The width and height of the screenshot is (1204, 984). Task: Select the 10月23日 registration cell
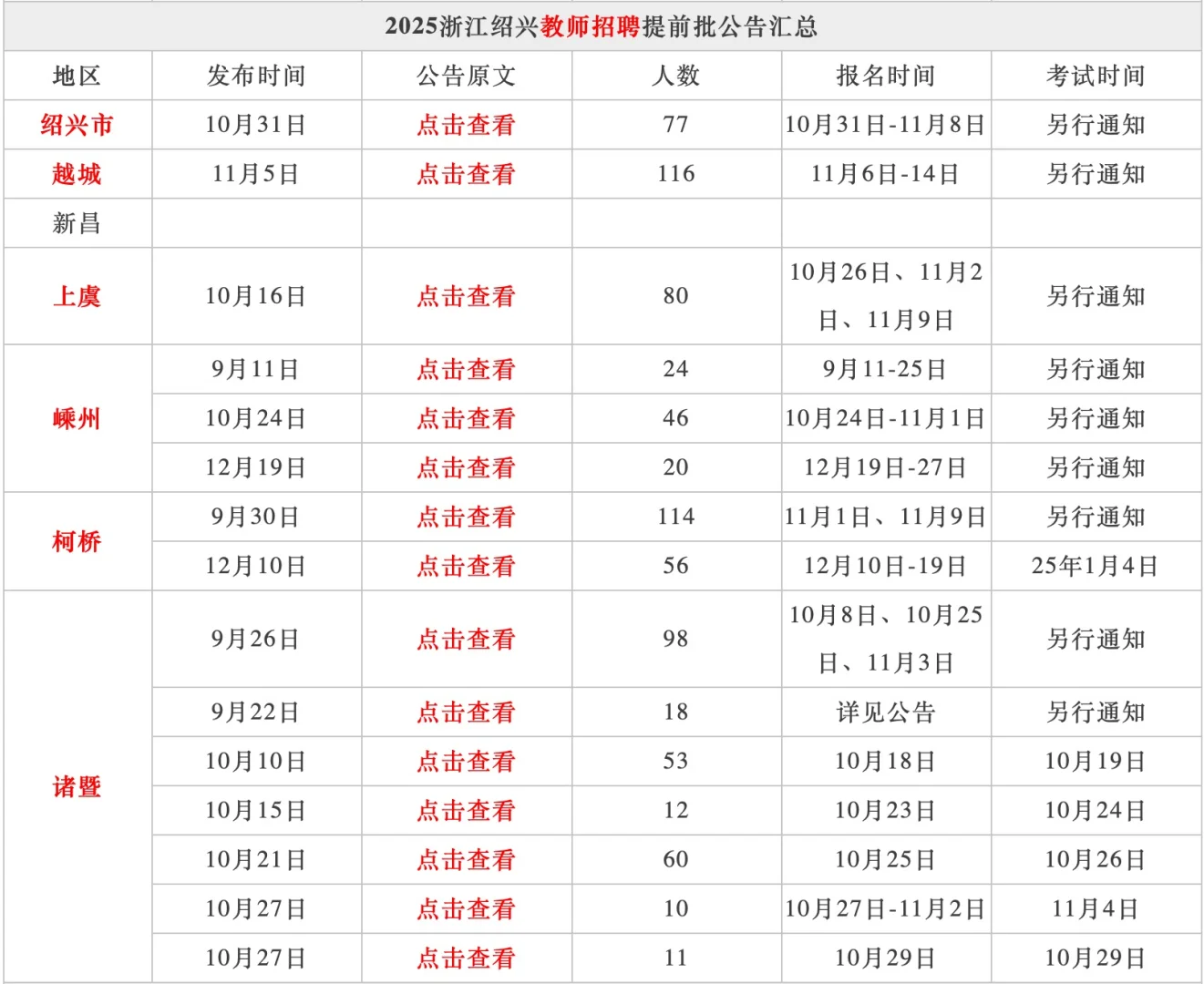coord(886,810)
